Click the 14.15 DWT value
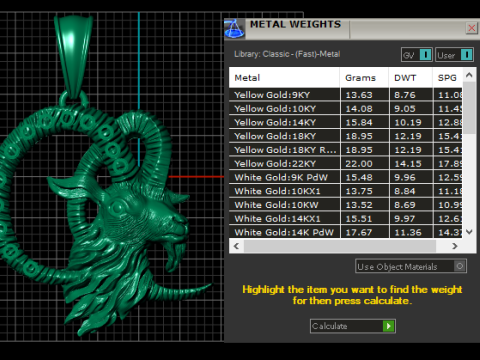Screen dimensions: 480x360 point(408,164)
